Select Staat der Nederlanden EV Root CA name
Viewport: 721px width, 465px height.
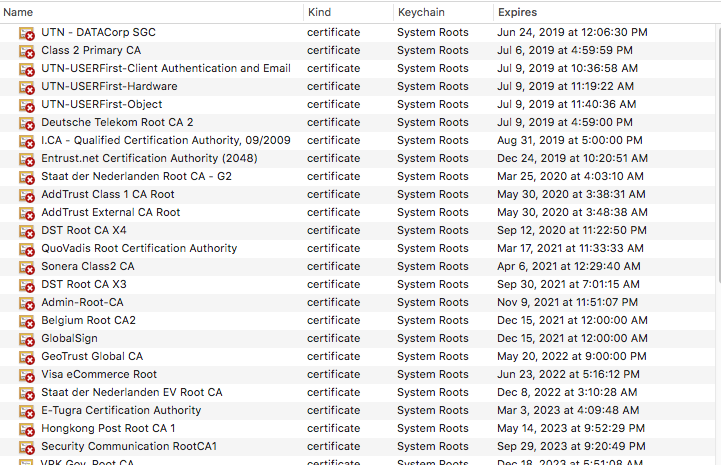click(132, 392)
